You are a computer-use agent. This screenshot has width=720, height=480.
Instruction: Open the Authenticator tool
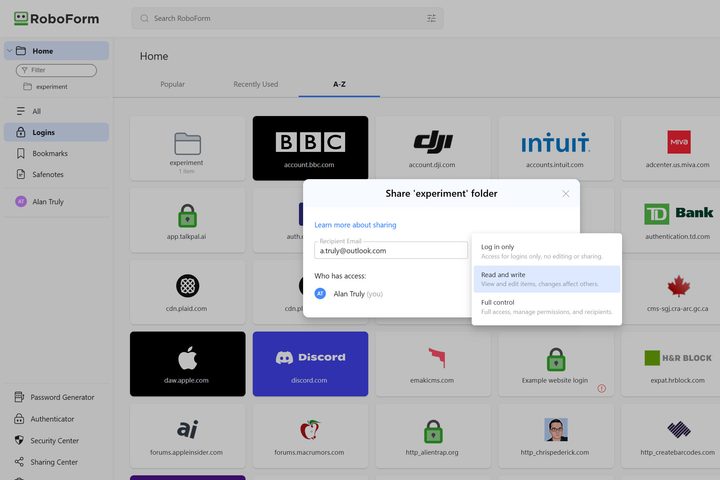[45, 419]
